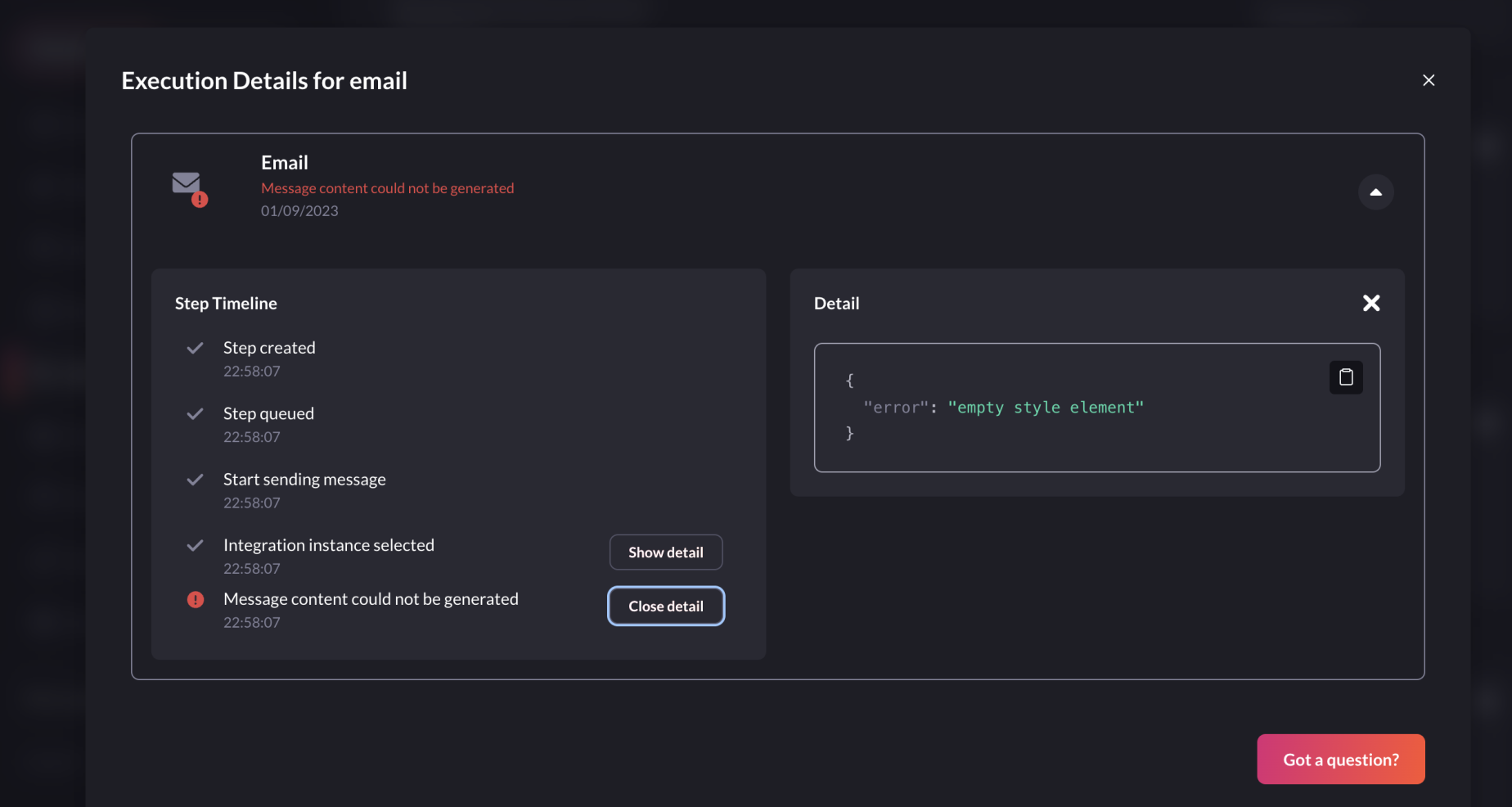Open the Got a question? support button
Image resolution: width=1512 pixels, height=807 pixels.
pos(1340,759)
